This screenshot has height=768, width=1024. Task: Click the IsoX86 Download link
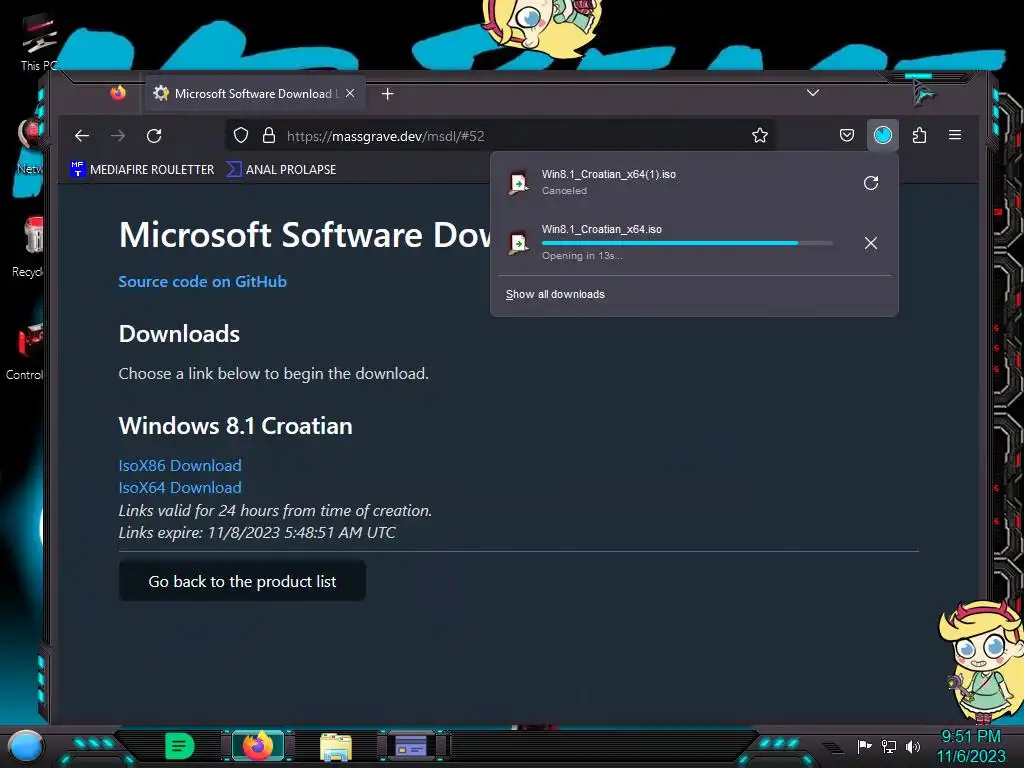180,466
